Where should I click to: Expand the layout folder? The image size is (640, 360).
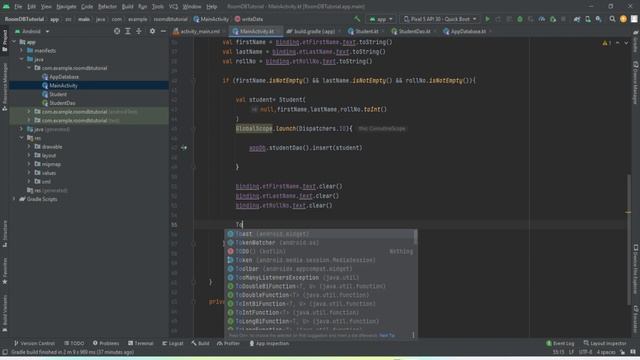29,155
